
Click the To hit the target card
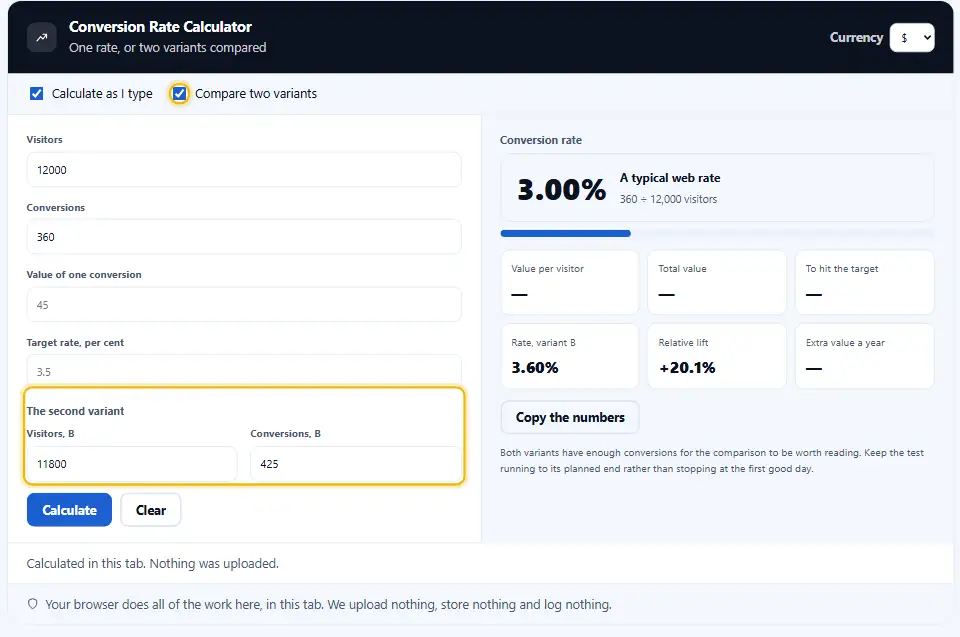(864, 282)
